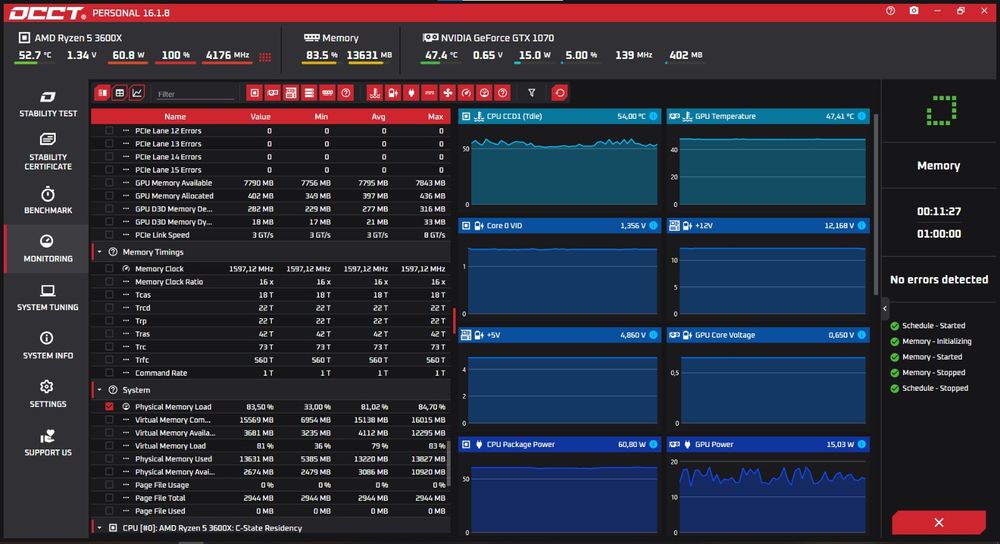Screen dimensions: 1000x544
Task: Open the Stability Certificate section
Action: click(48, 152)
